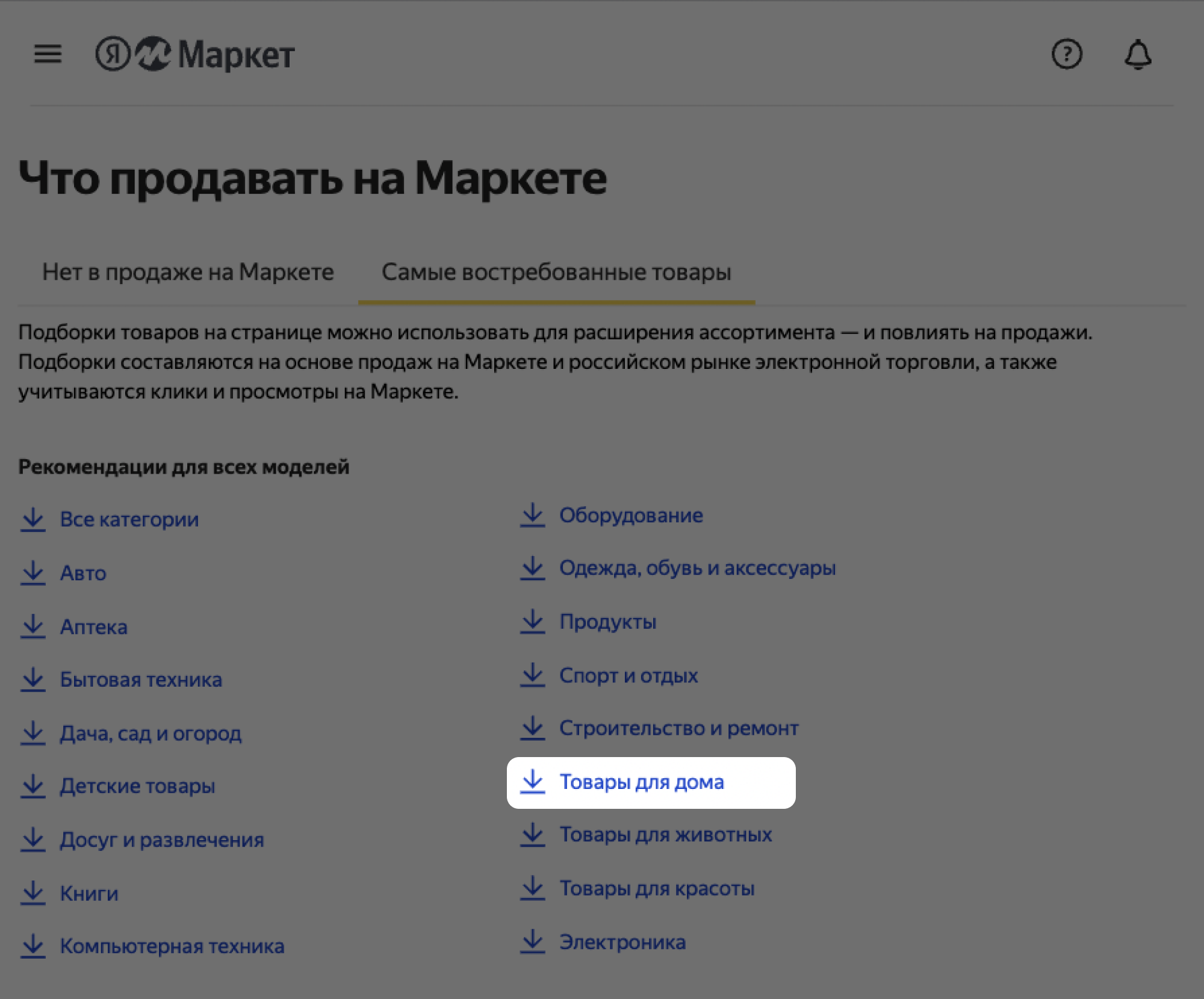Select Самые востребованные товары tab
Viewport: 1204px width, 999px height.
pos(556,272)
